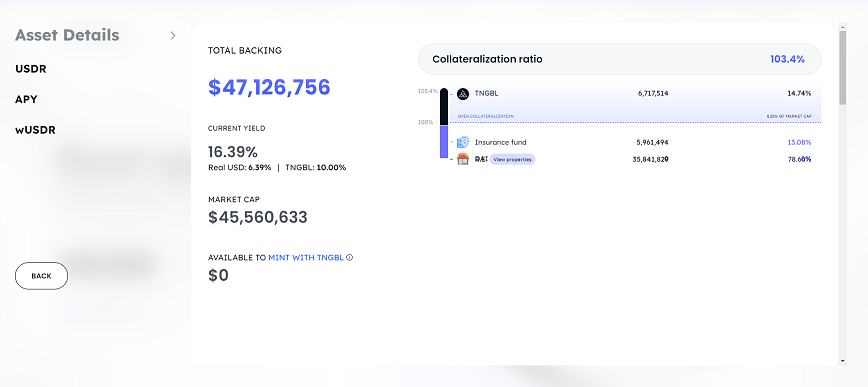Click the 103.4% collateralization ratio value
The image size is (868, 387).
[787, 59]
